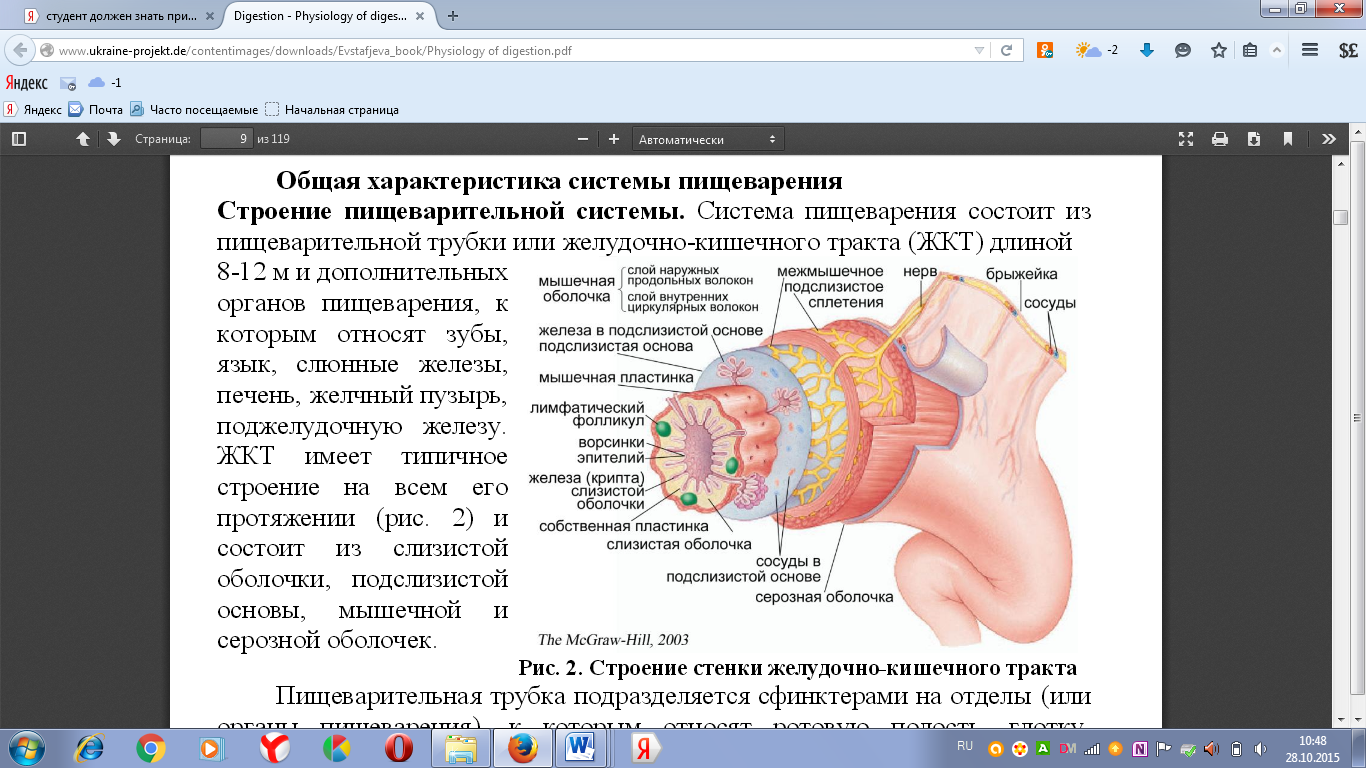1366x768 pixels.
Task: Launch Yandex Browser from taskbar
Action: (x=275, y=748)
